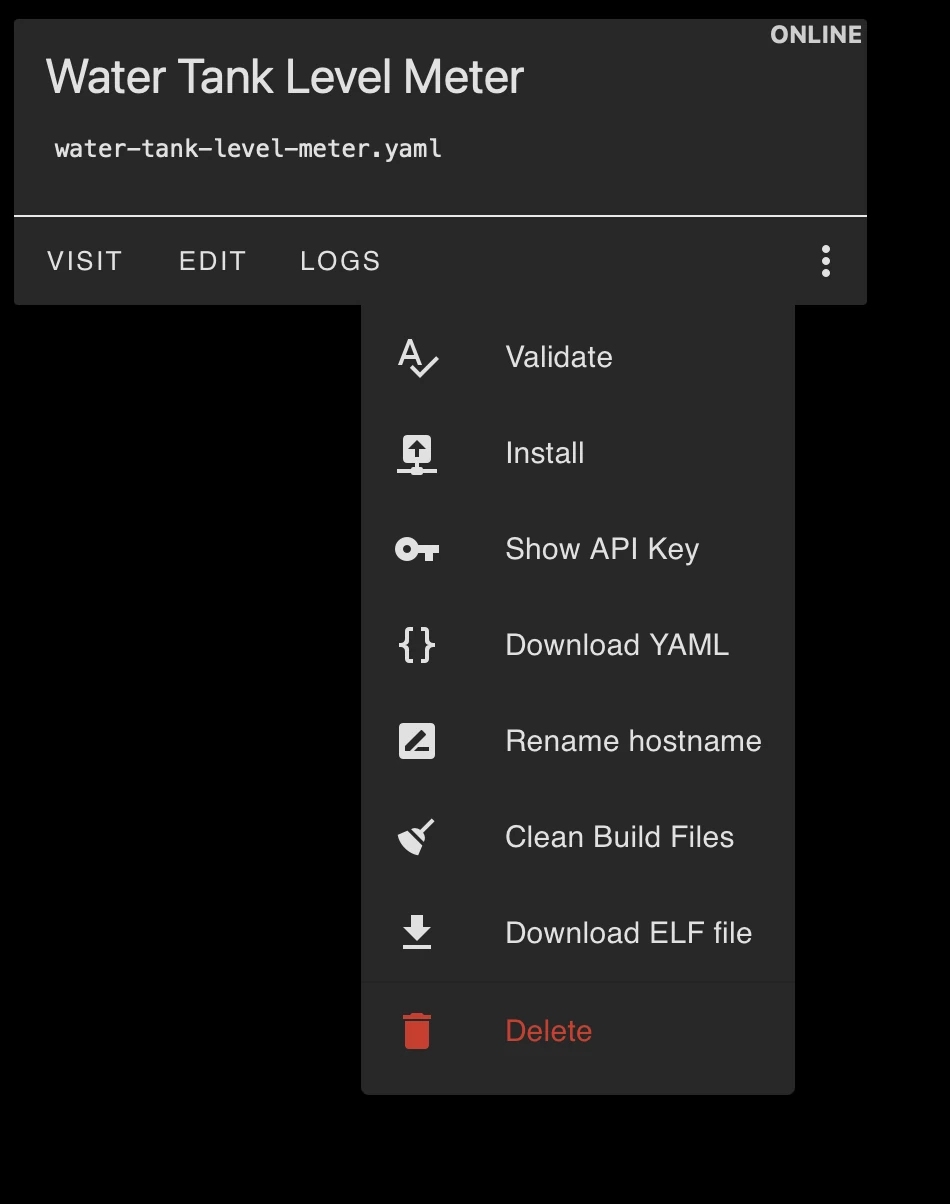Screen dimensions: 950x1204
Task: Choose Clean Build Files
Action: tap(619, 837)
